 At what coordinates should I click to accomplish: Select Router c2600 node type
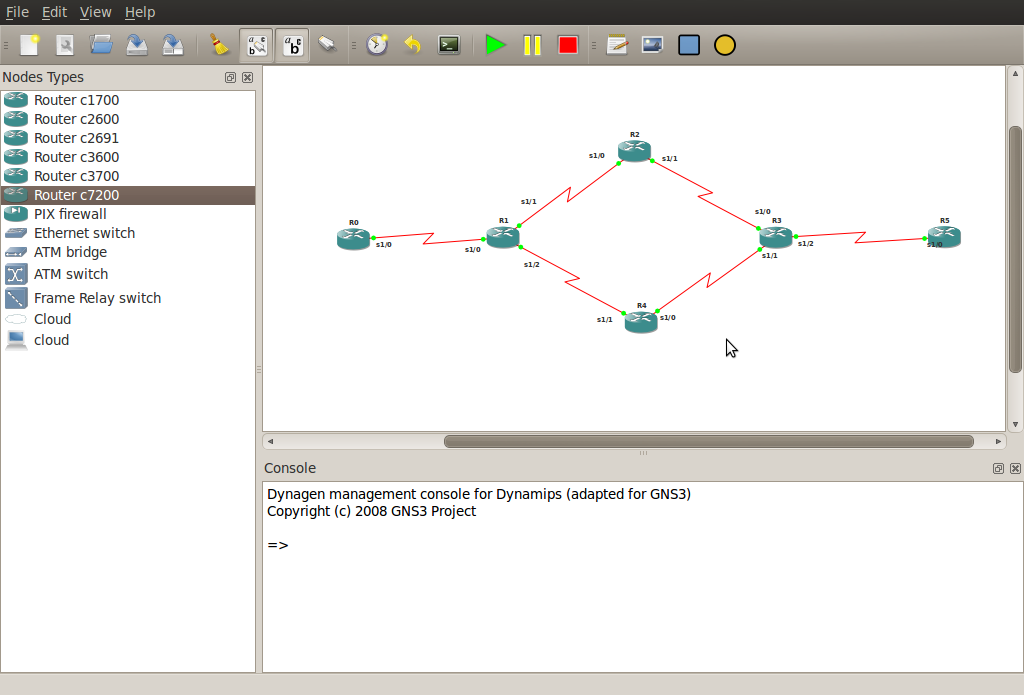pos(128,119)
